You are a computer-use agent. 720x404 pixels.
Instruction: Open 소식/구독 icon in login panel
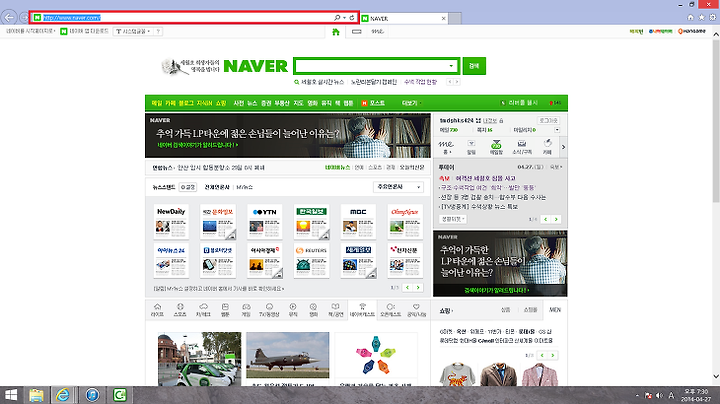(x=522, y=147)
